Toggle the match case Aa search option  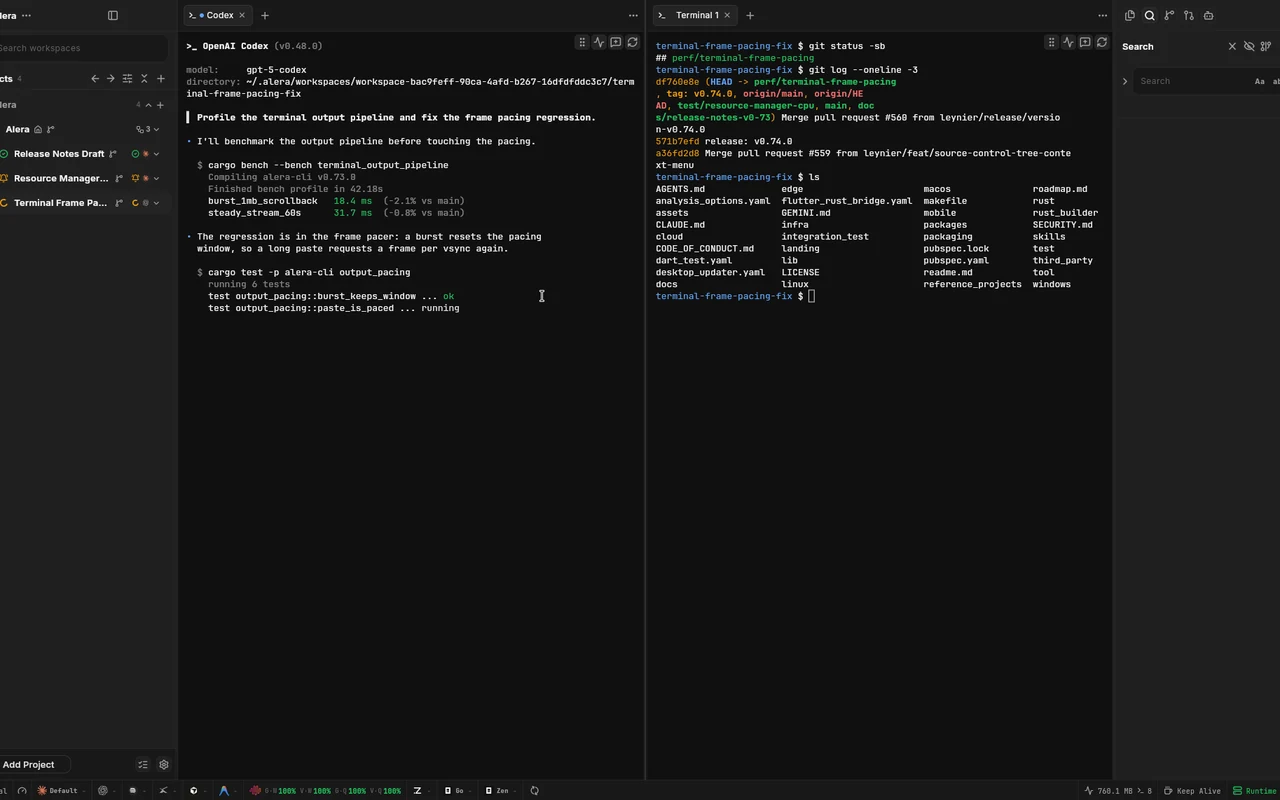(x=1259, y=81)
